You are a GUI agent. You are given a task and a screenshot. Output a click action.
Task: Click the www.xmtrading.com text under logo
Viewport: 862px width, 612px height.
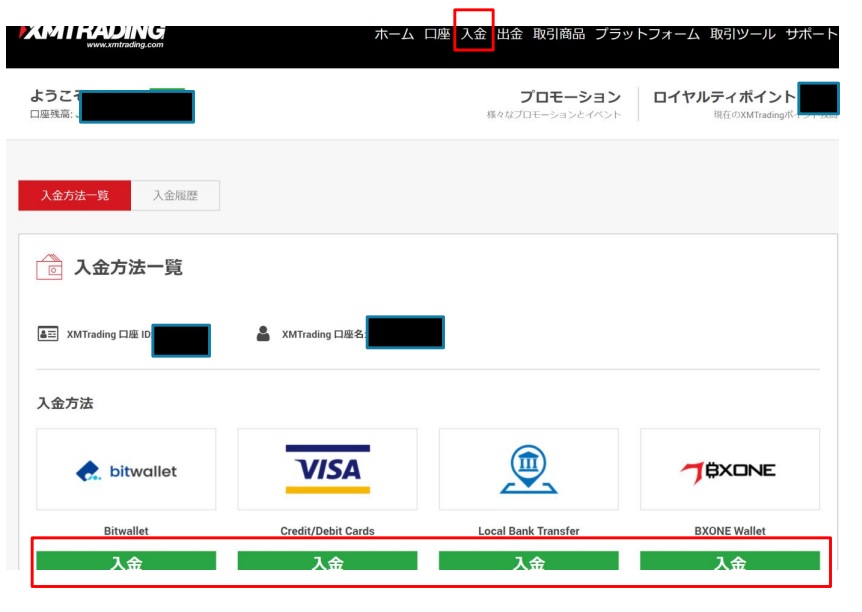[x=125, y=45]
